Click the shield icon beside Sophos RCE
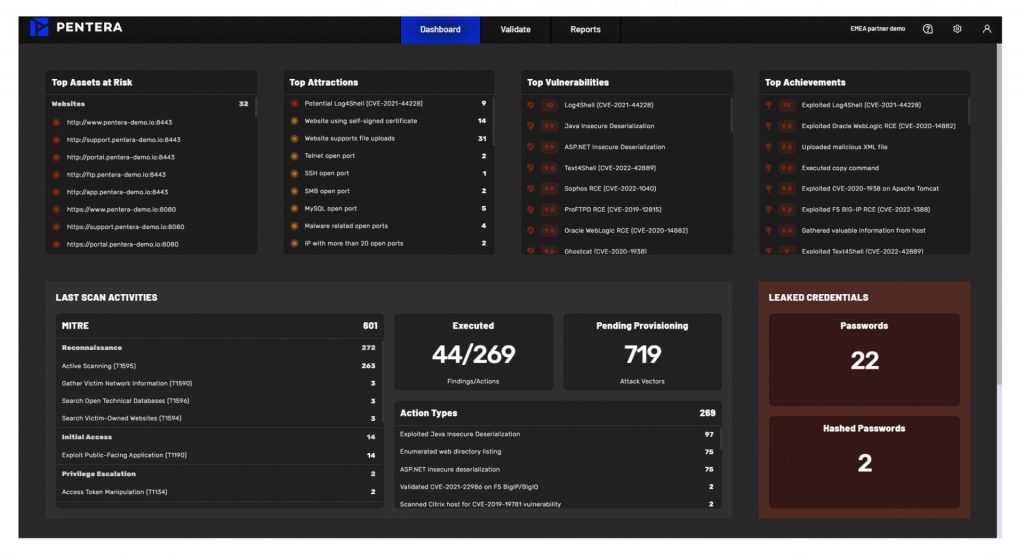Screen dimensions: 1024x556 (531, 189)
